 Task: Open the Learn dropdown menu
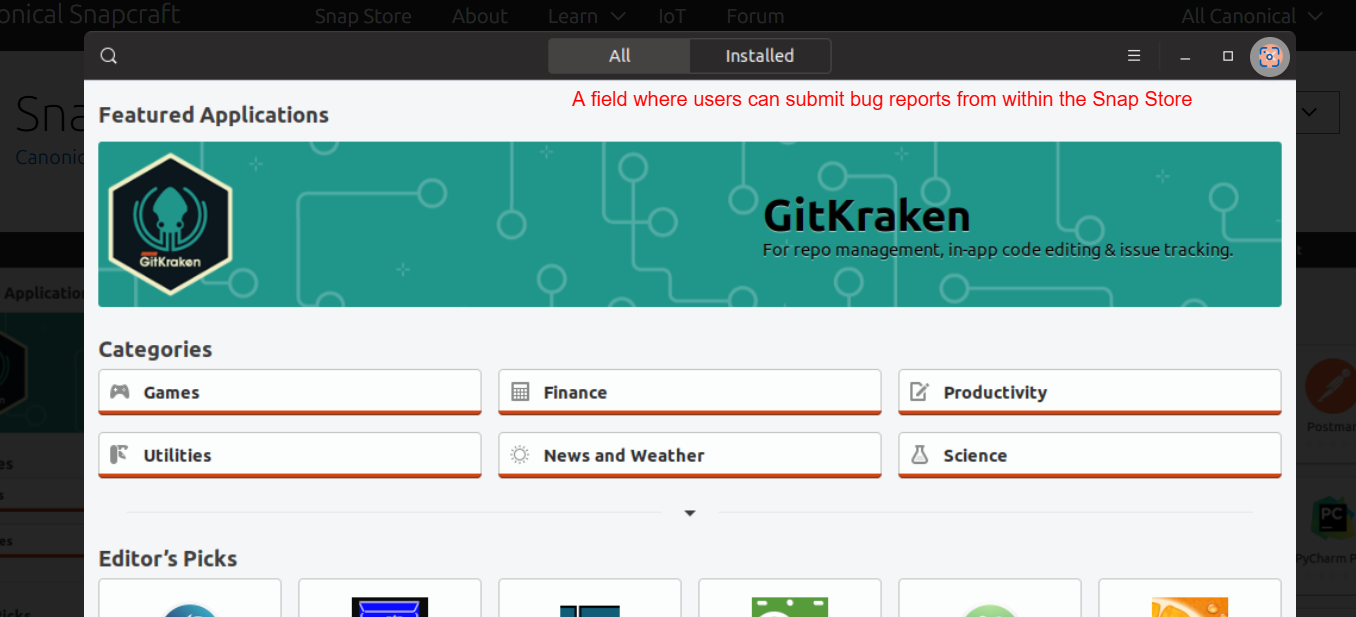(587, 16)
